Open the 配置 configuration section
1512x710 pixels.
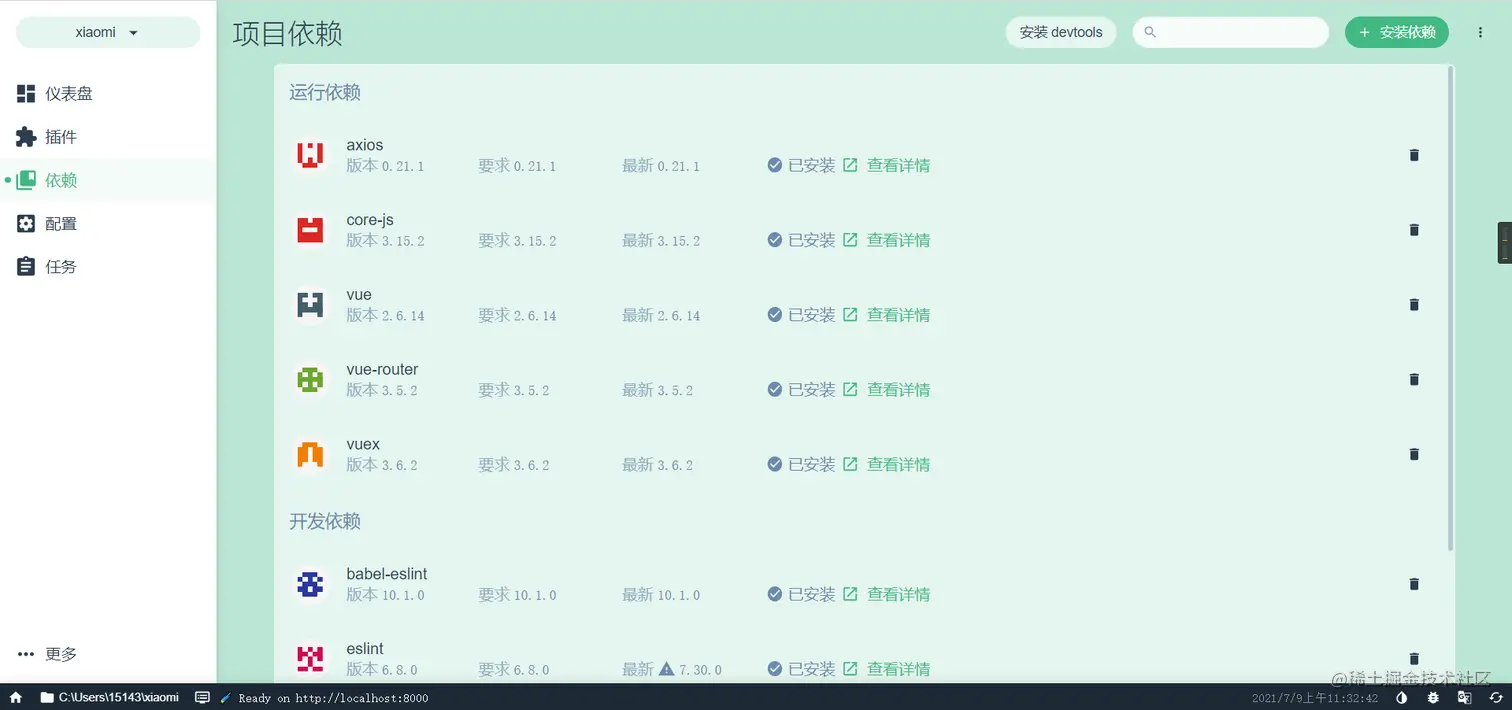[x=108, y=223]
